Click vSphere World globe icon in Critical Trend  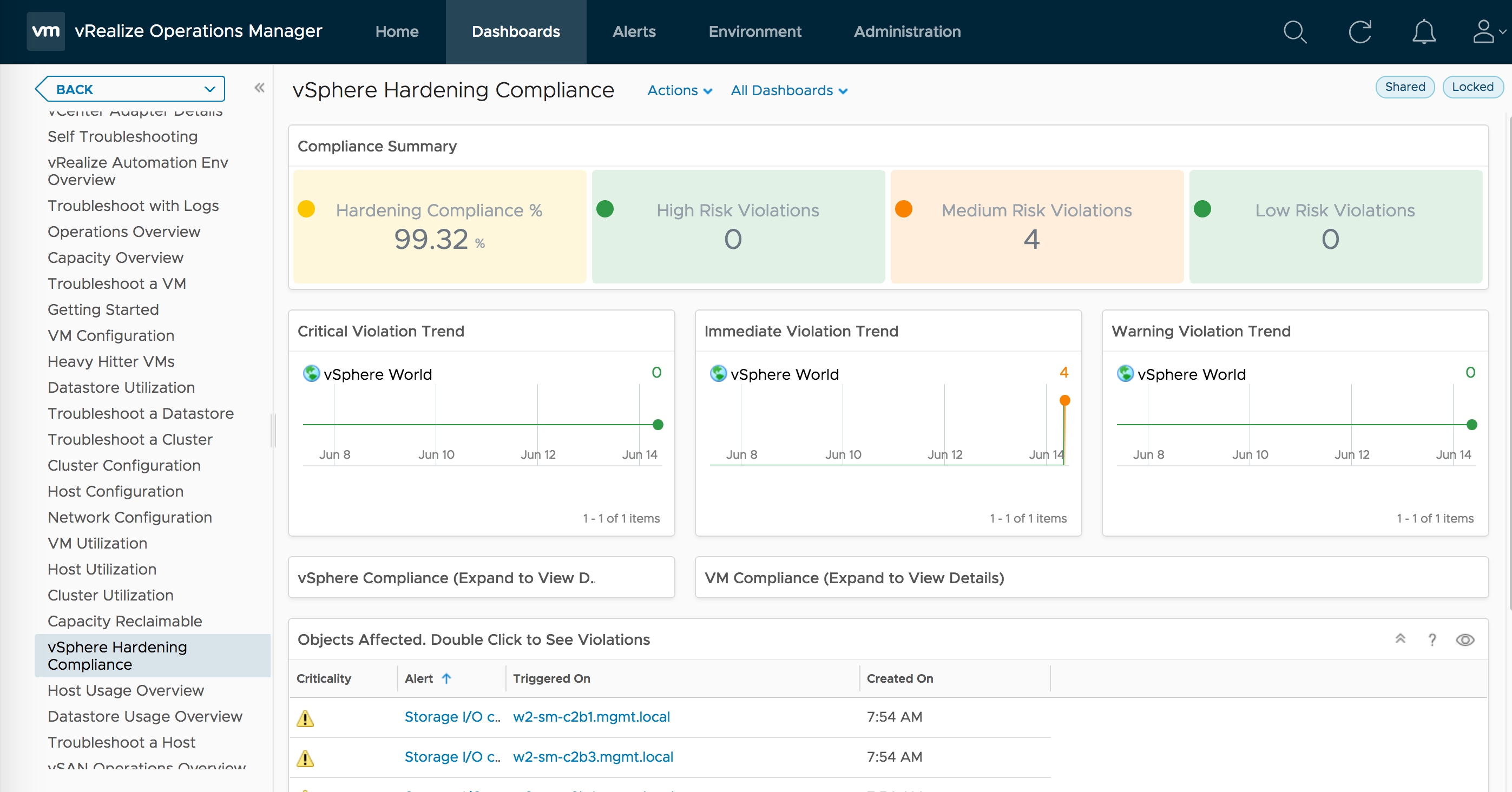coord(311,373)
